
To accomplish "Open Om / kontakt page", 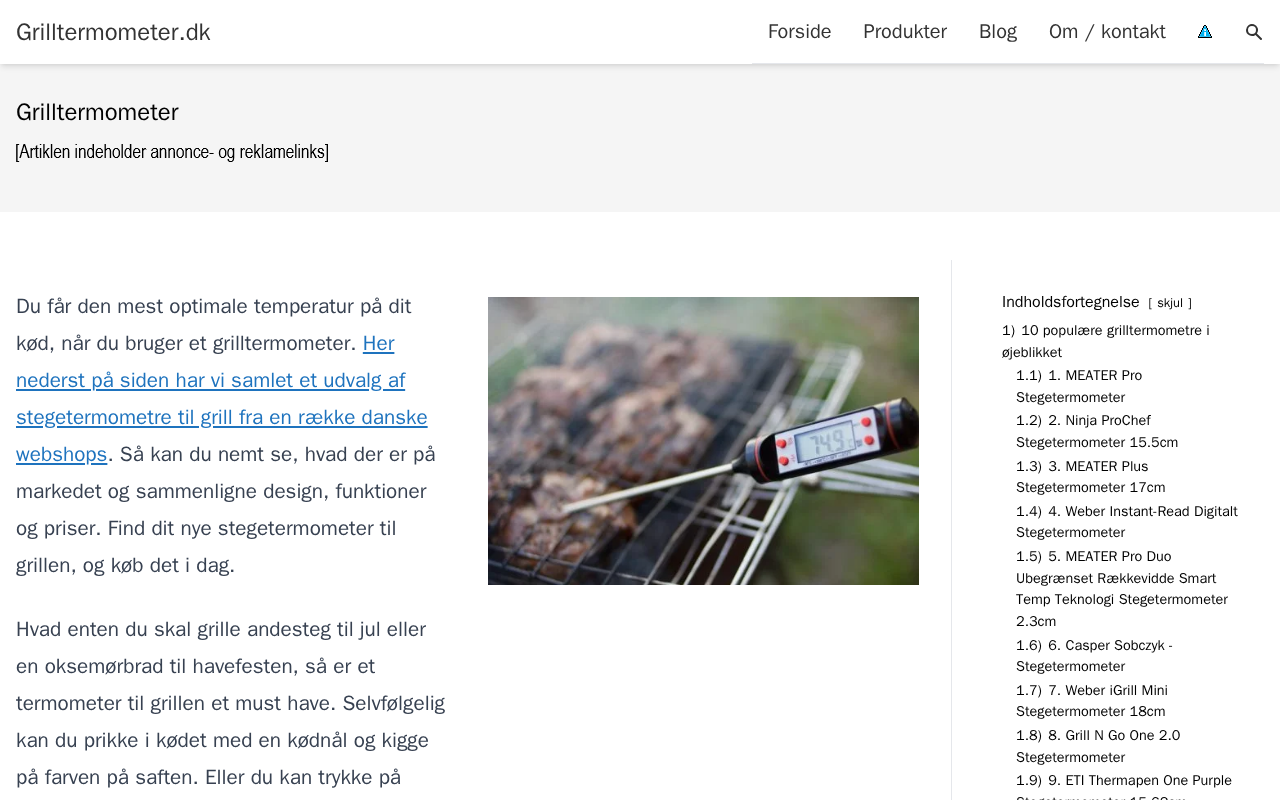I will click(1107, 32).
